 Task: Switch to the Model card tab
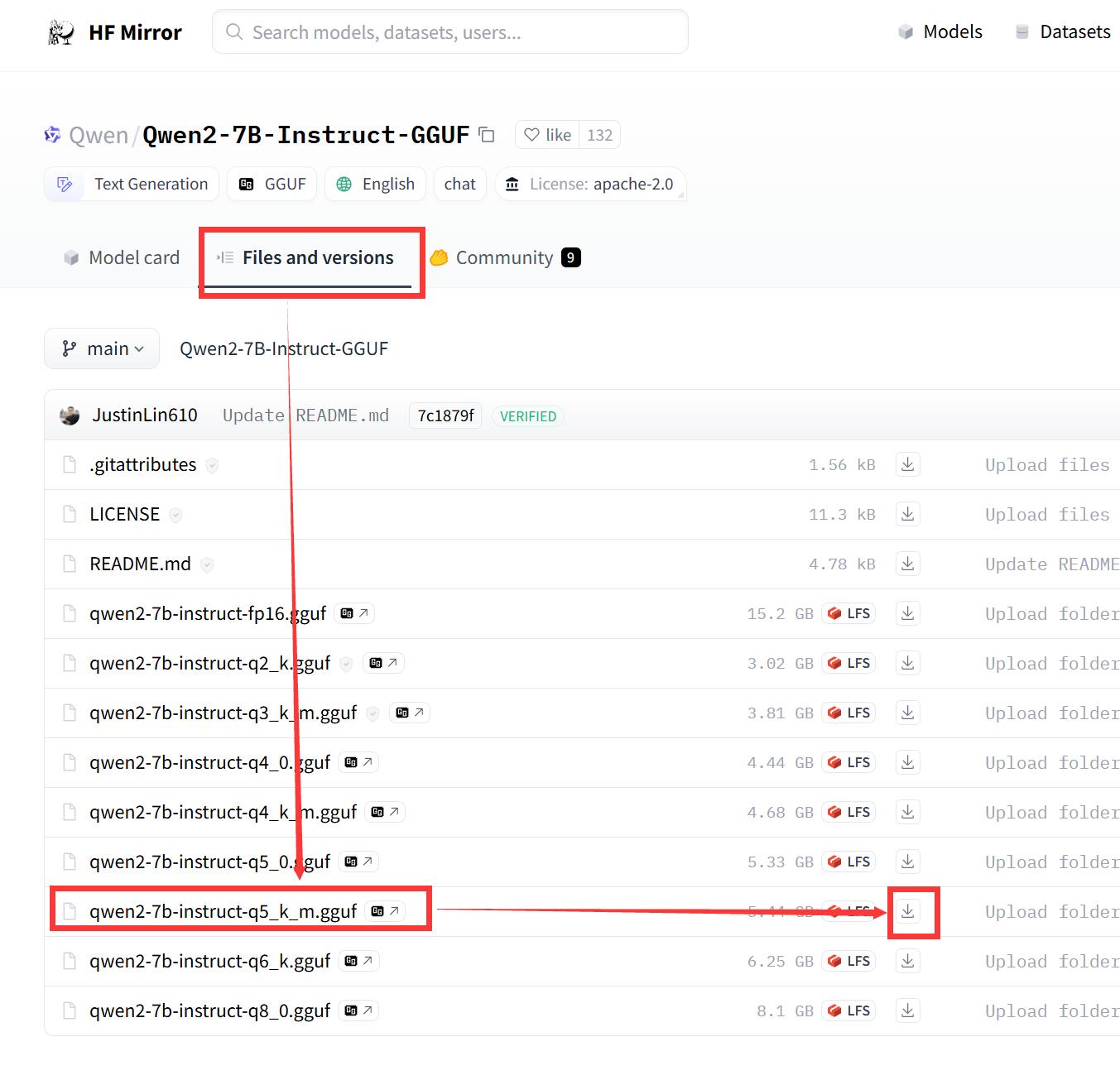click(x=122, y=257)
